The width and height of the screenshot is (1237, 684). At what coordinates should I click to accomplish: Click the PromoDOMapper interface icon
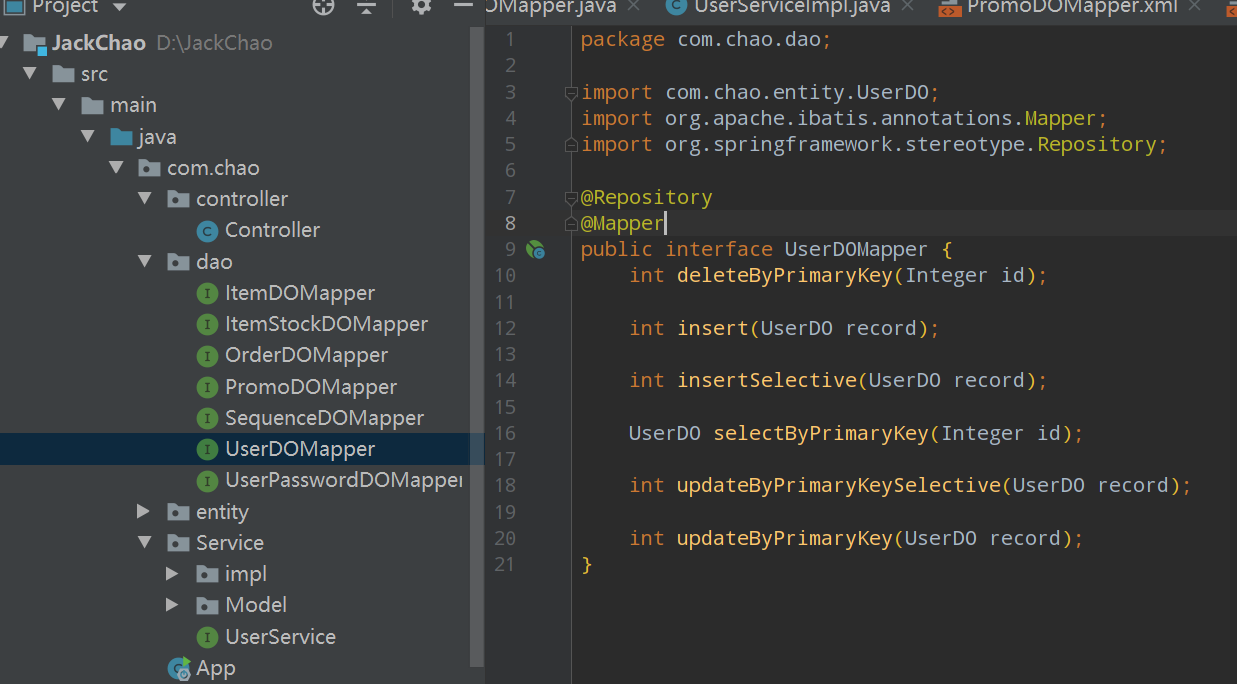(208, 388)
